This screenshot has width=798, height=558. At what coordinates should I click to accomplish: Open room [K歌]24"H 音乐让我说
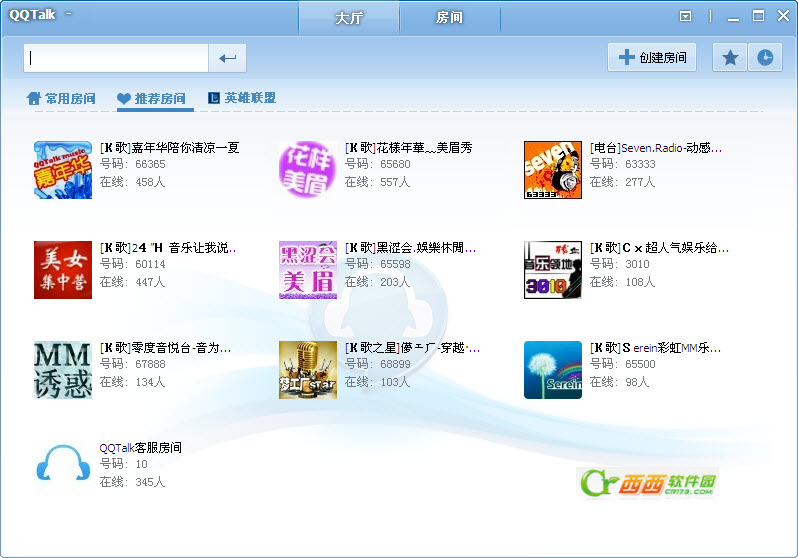168,247
